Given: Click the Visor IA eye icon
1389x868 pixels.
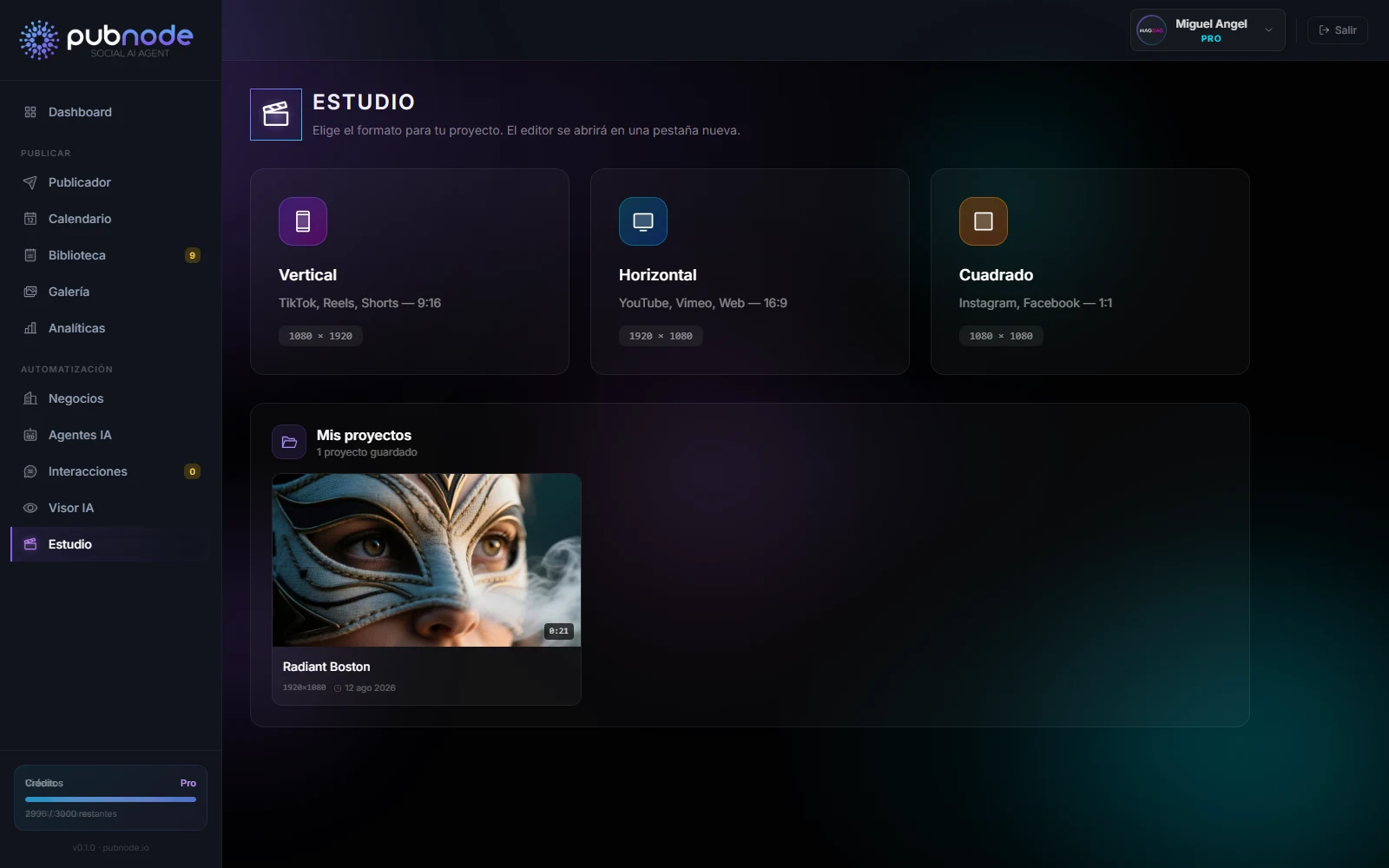Looking at the screenshot, I should [30, 508].
